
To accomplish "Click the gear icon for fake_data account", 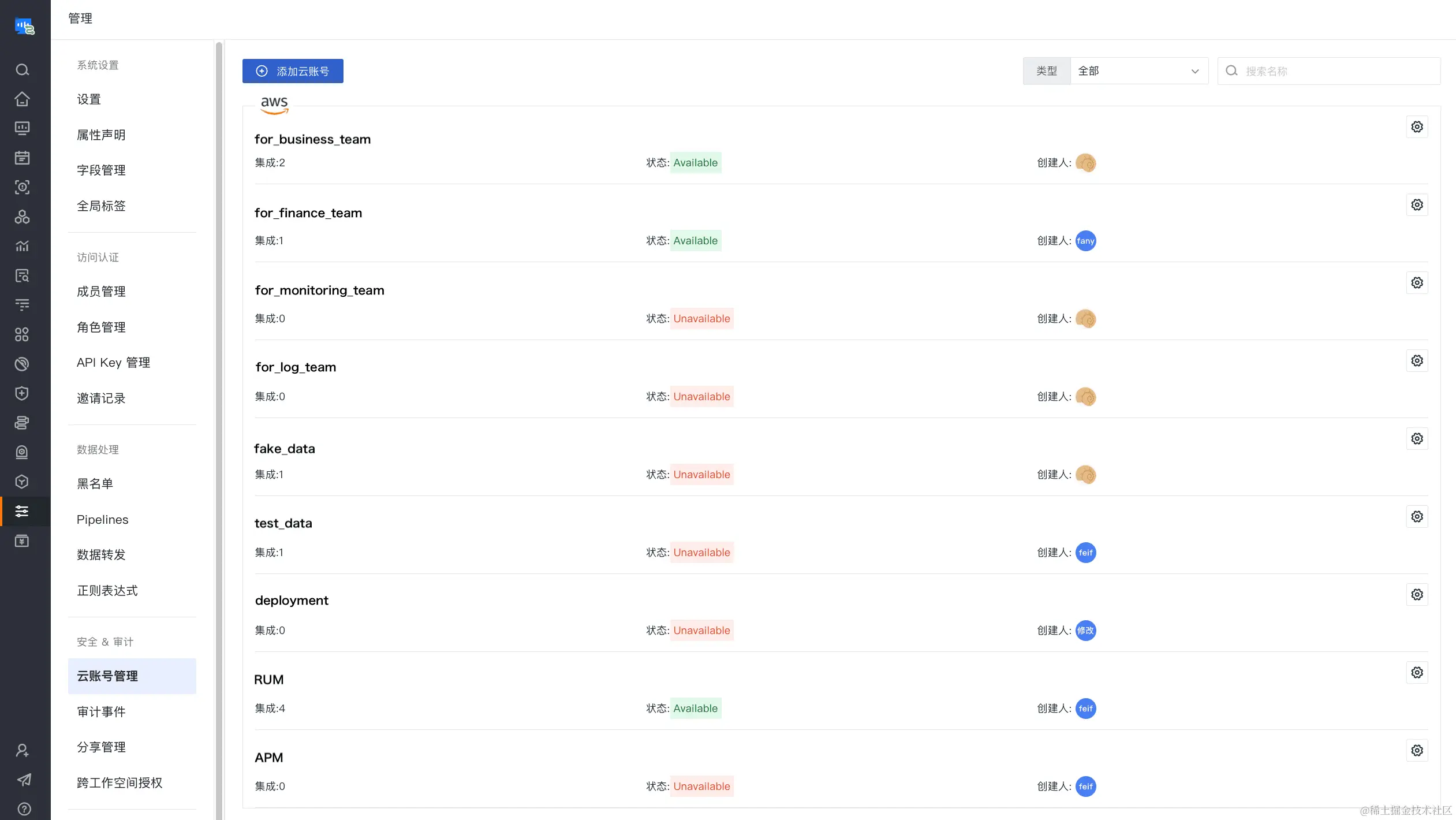I will click(1417, 439).
